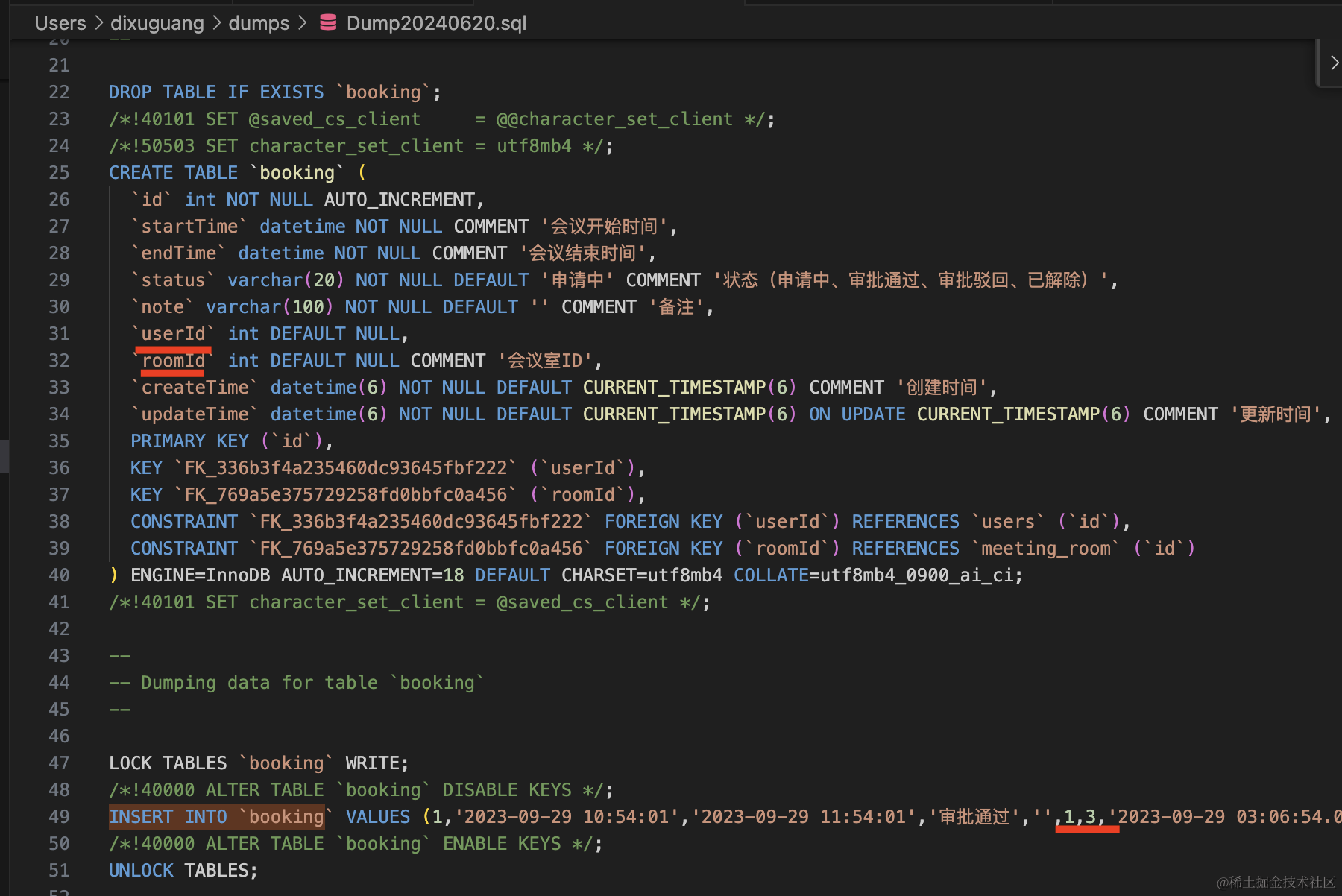1342x896 pixels.
Task: Click the '更新时间' comment string
Action: (x=1276, y=414)
